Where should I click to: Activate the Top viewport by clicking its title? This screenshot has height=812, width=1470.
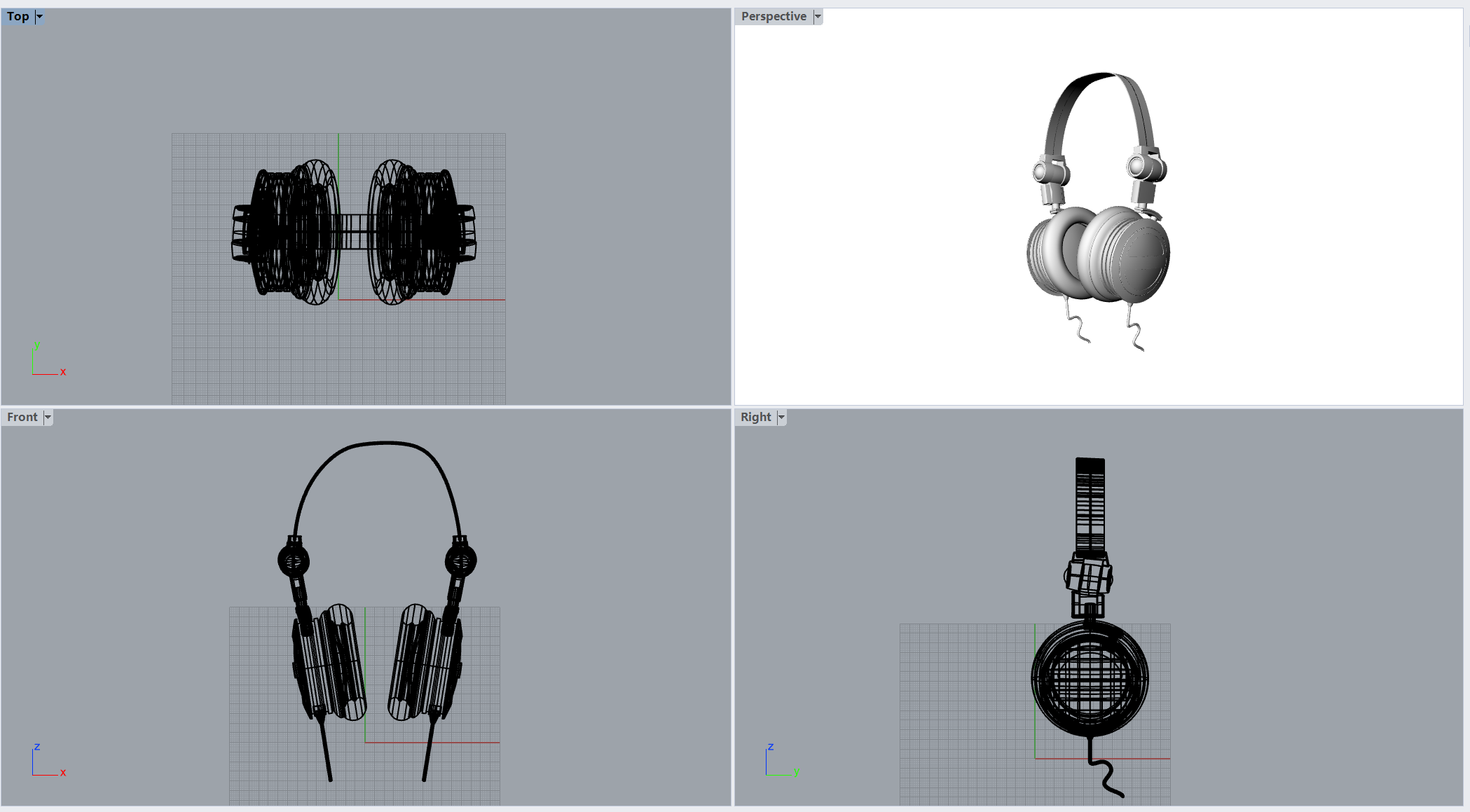point(17,16)
